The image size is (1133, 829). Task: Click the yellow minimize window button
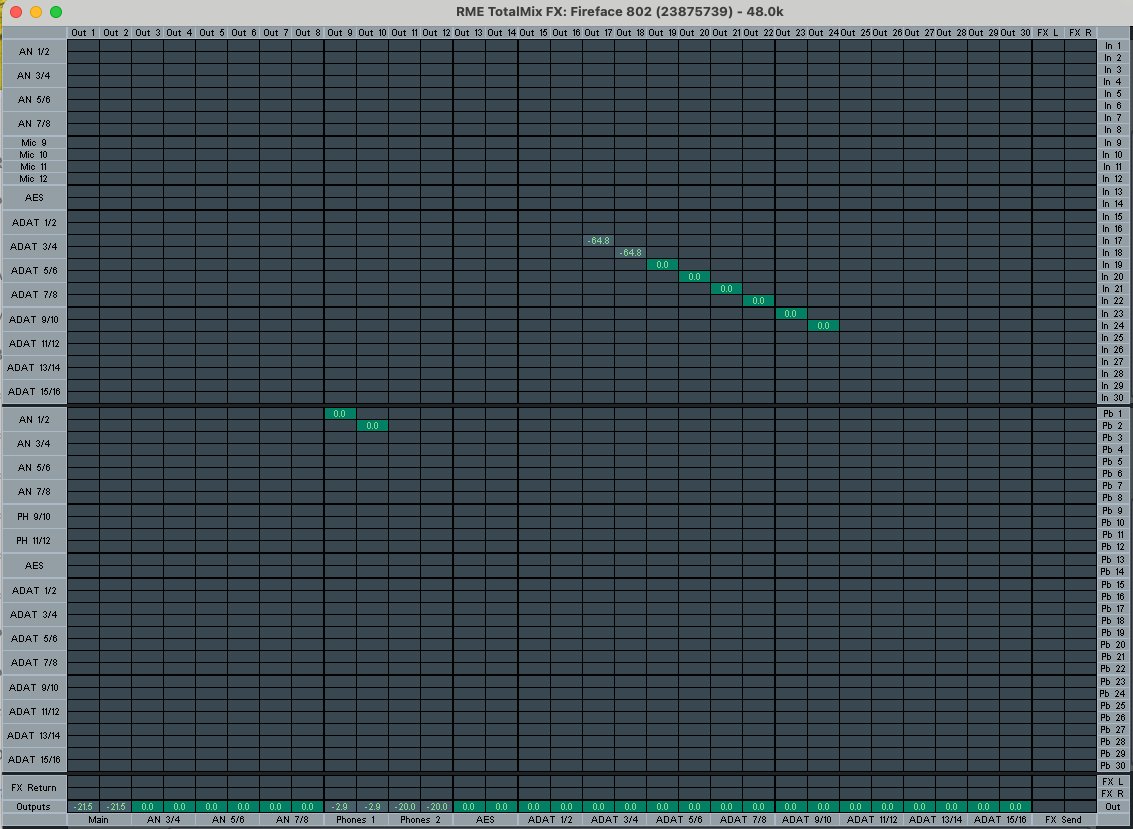(35, 12)
